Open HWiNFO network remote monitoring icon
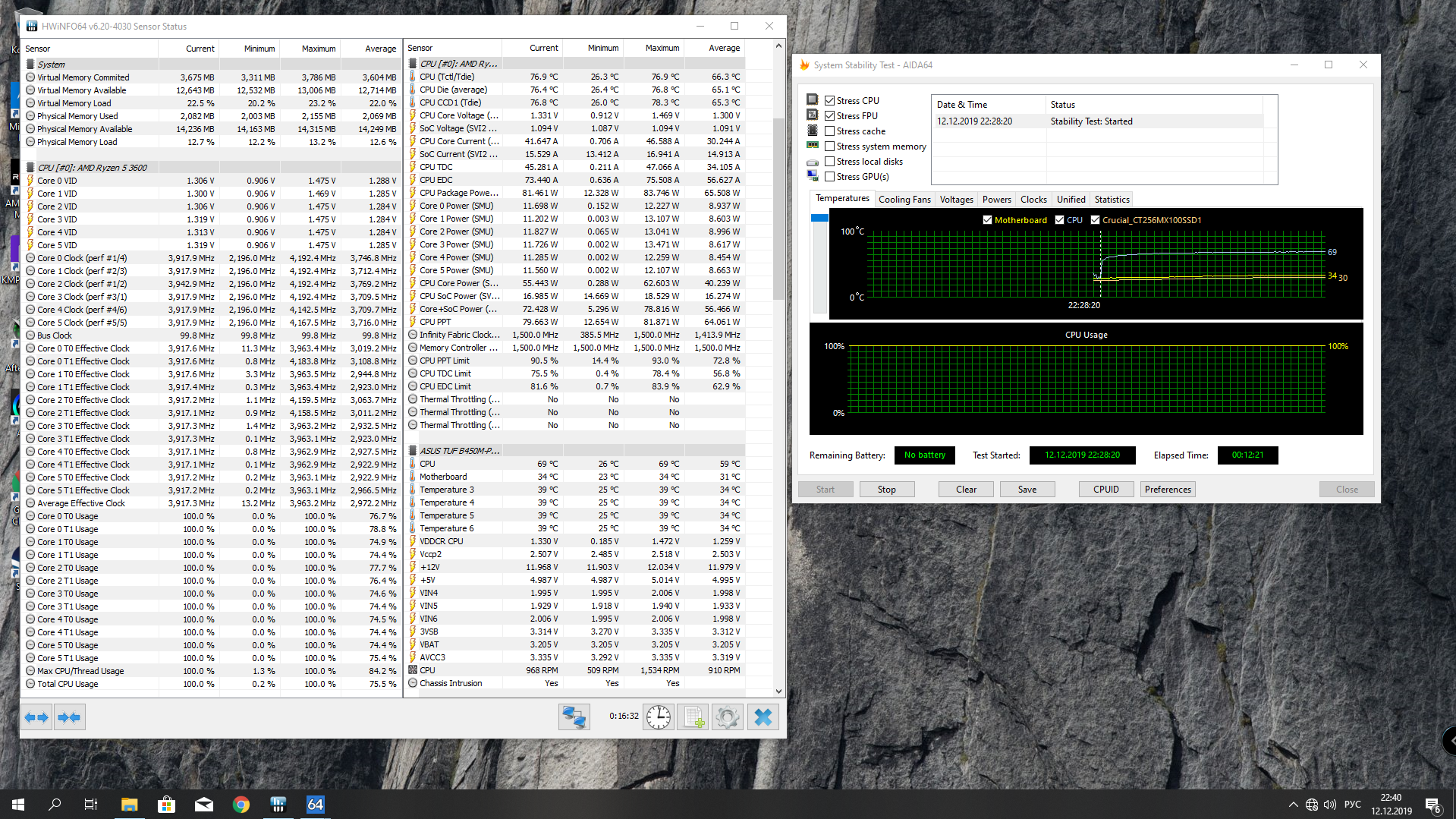Screen dimensions: 1456x819 pyautogui.click(x=574, y=717)
